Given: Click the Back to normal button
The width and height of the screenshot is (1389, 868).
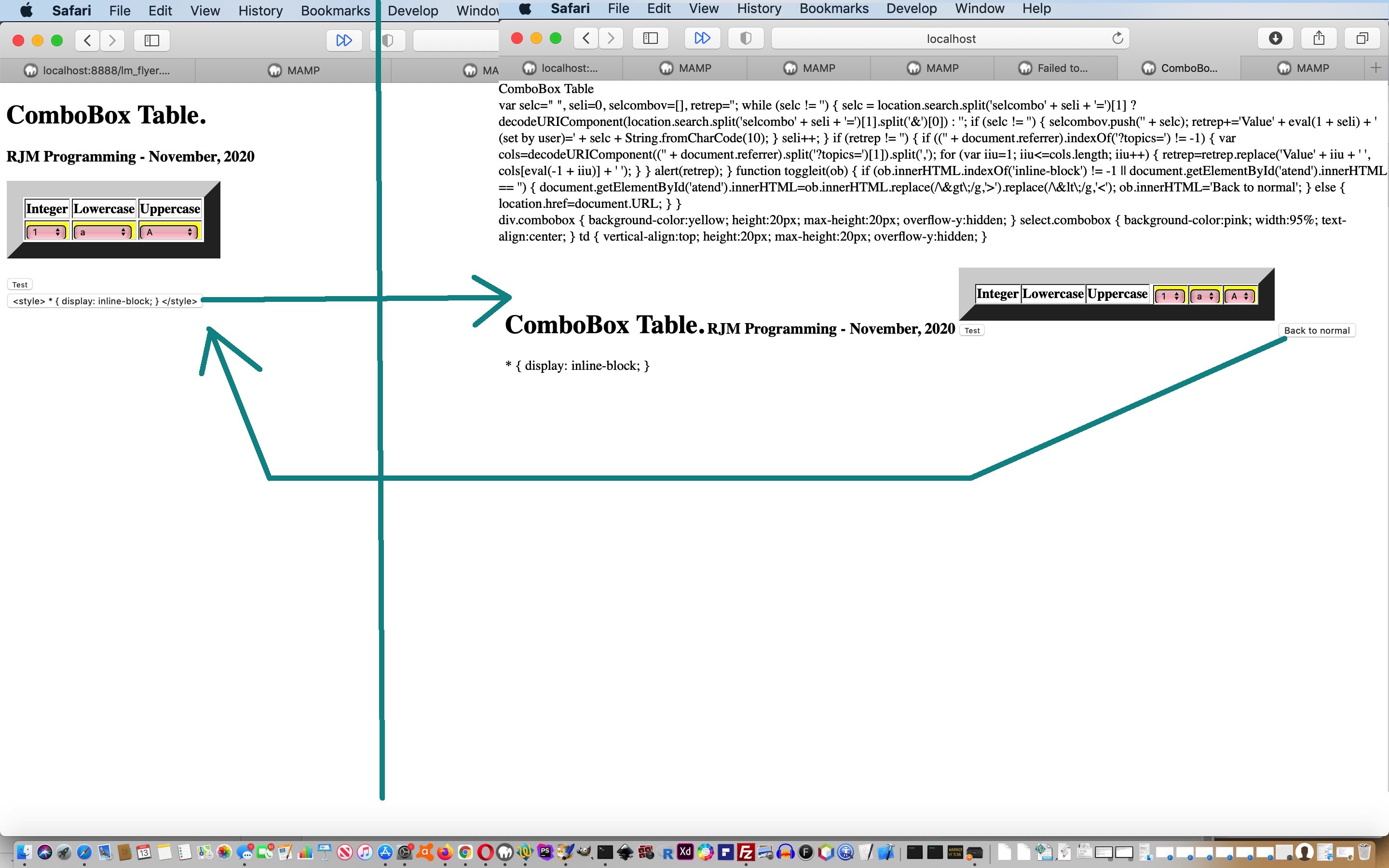Looking at the screenshot, I should (x=1317, y=330).
